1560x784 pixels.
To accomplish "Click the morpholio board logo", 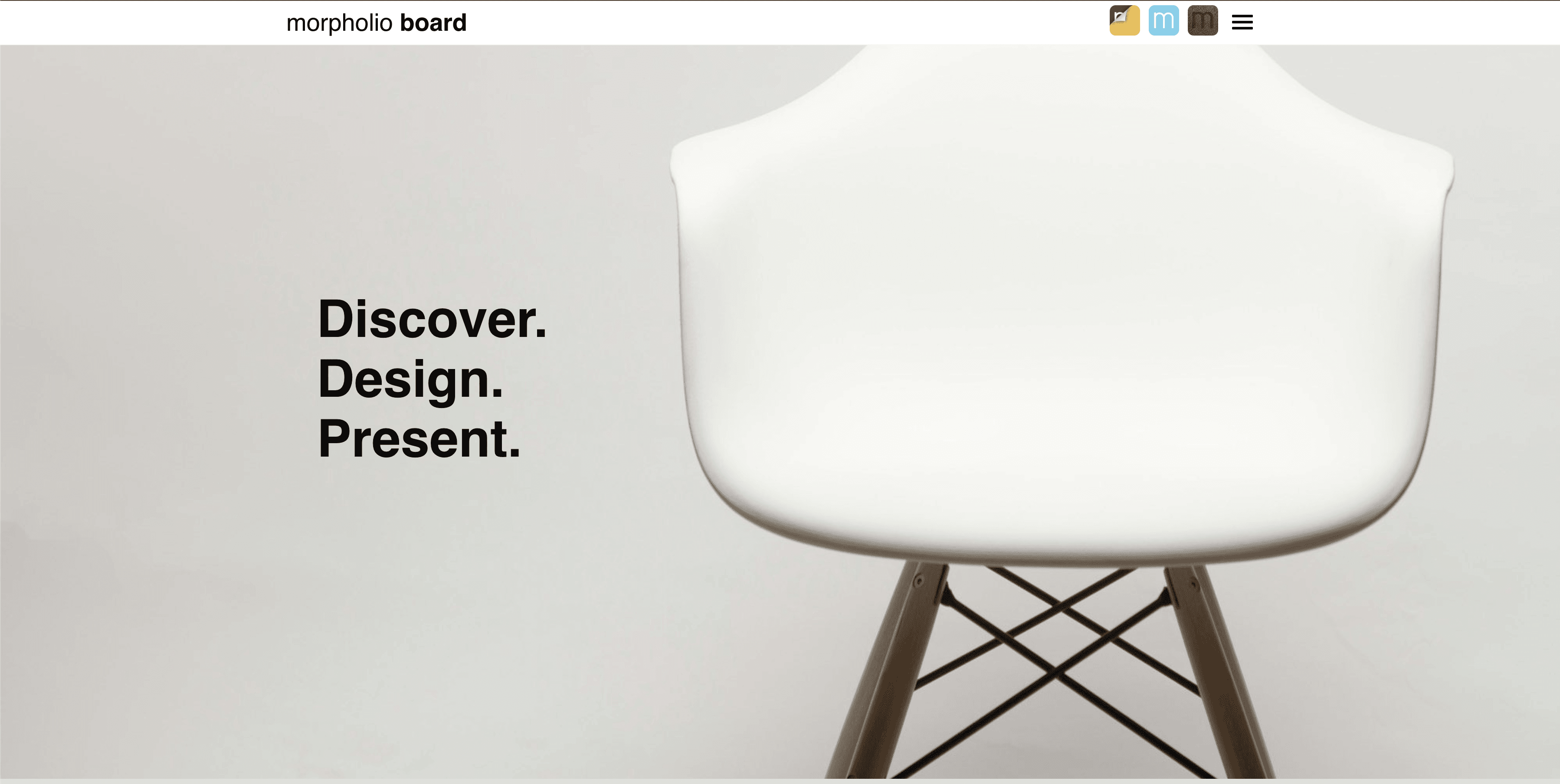I will click(376, 23).
